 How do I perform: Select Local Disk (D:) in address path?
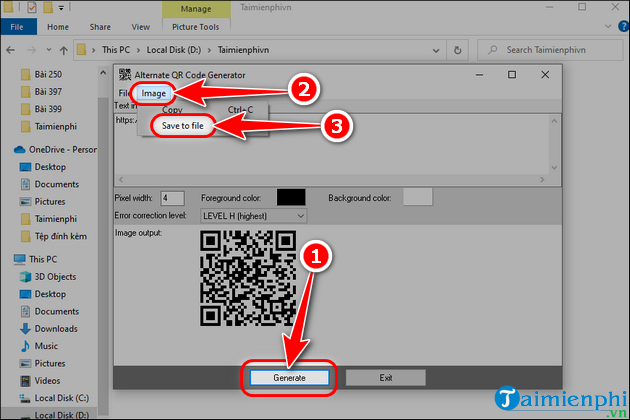pos(174,50)
